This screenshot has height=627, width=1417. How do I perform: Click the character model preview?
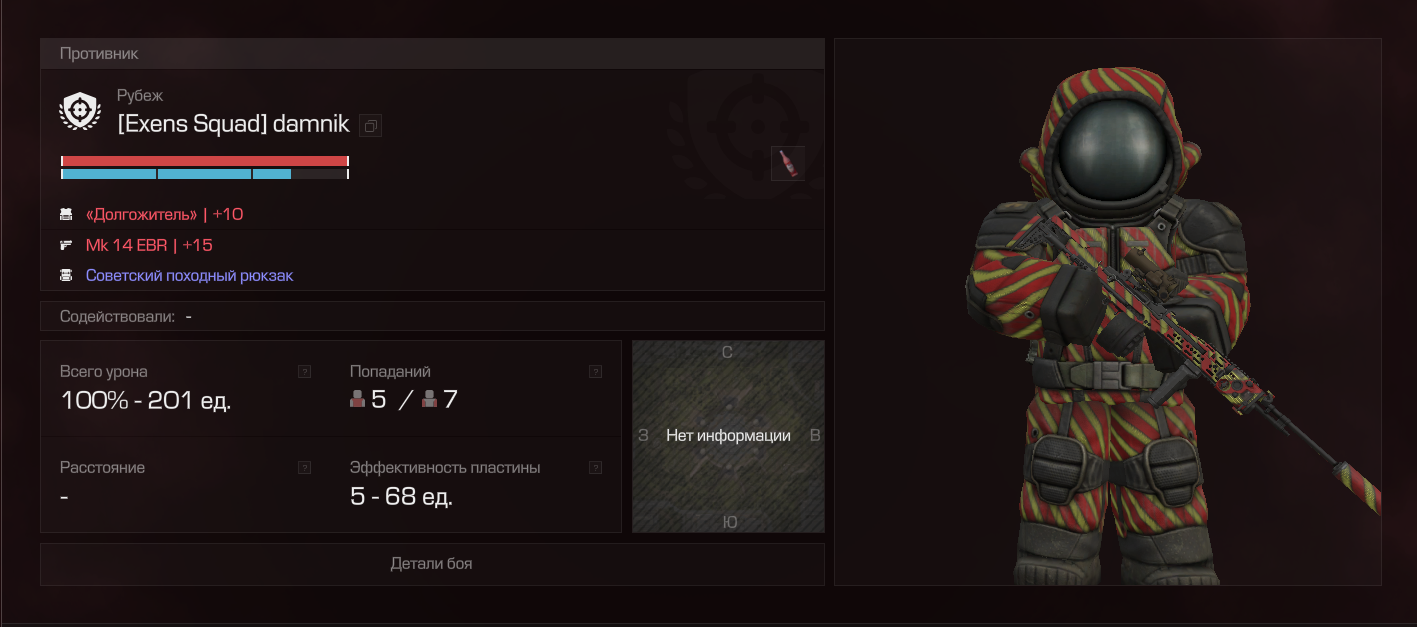click(x=1108, y=312)
